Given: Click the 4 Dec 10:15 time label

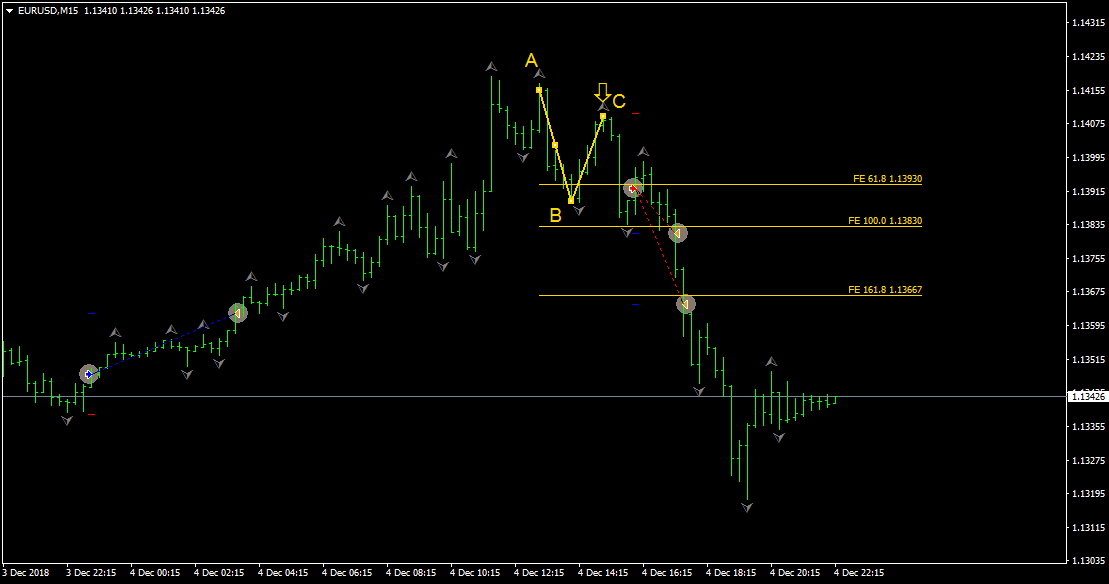Looking at the screenshot, I should click(x=475, y=573).
